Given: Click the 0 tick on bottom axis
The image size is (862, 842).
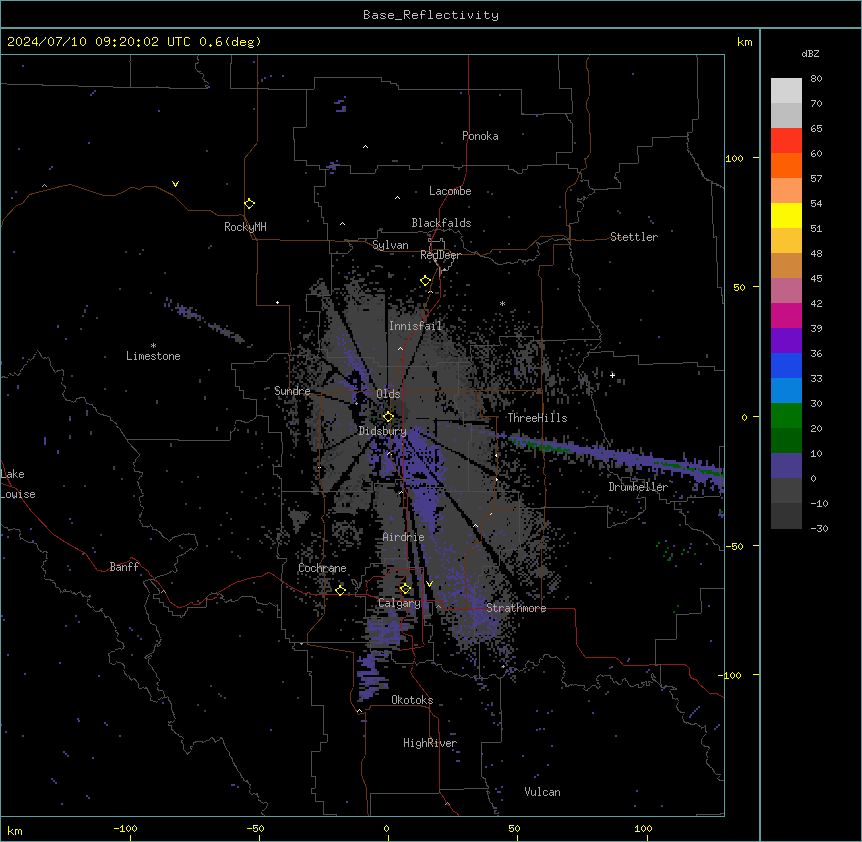Looking at the screenshot, I should click(386, 828).
